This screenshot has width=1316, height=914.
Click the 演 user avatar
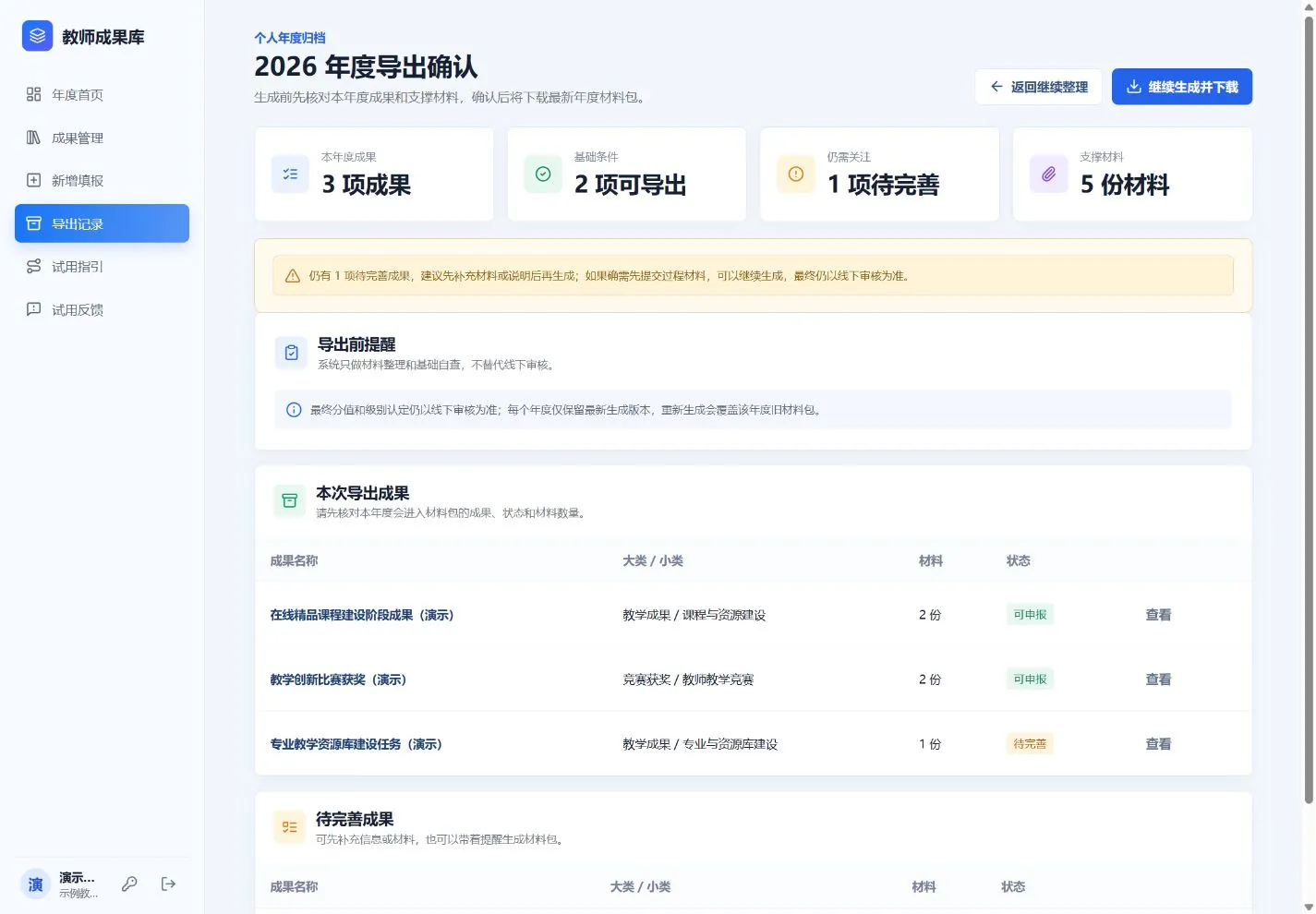pyautogui.click(x=35, y=884)
